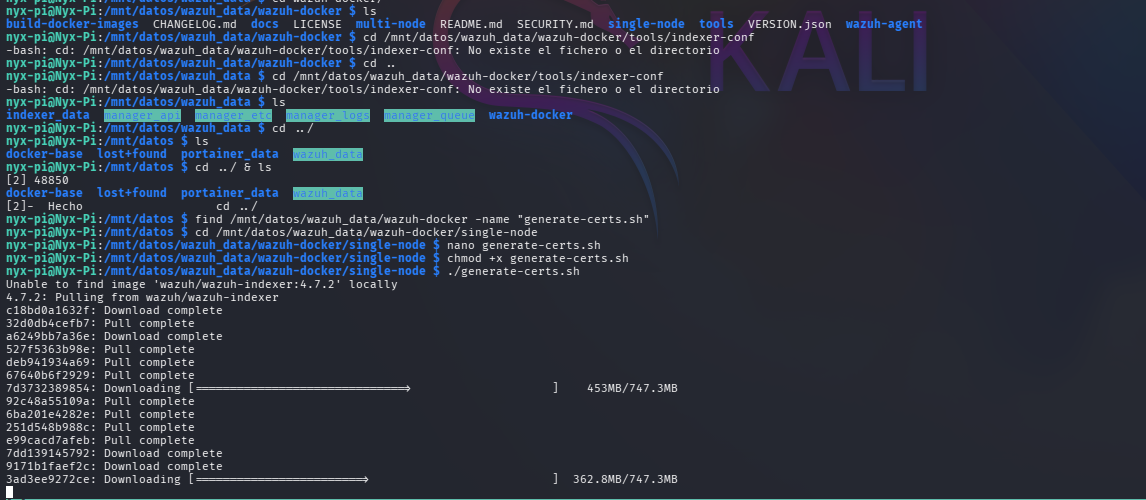Viewport: 1146px width, 500px height.
Task: Click the highlighted manager_etc entry
Action: tap(233, 115)
